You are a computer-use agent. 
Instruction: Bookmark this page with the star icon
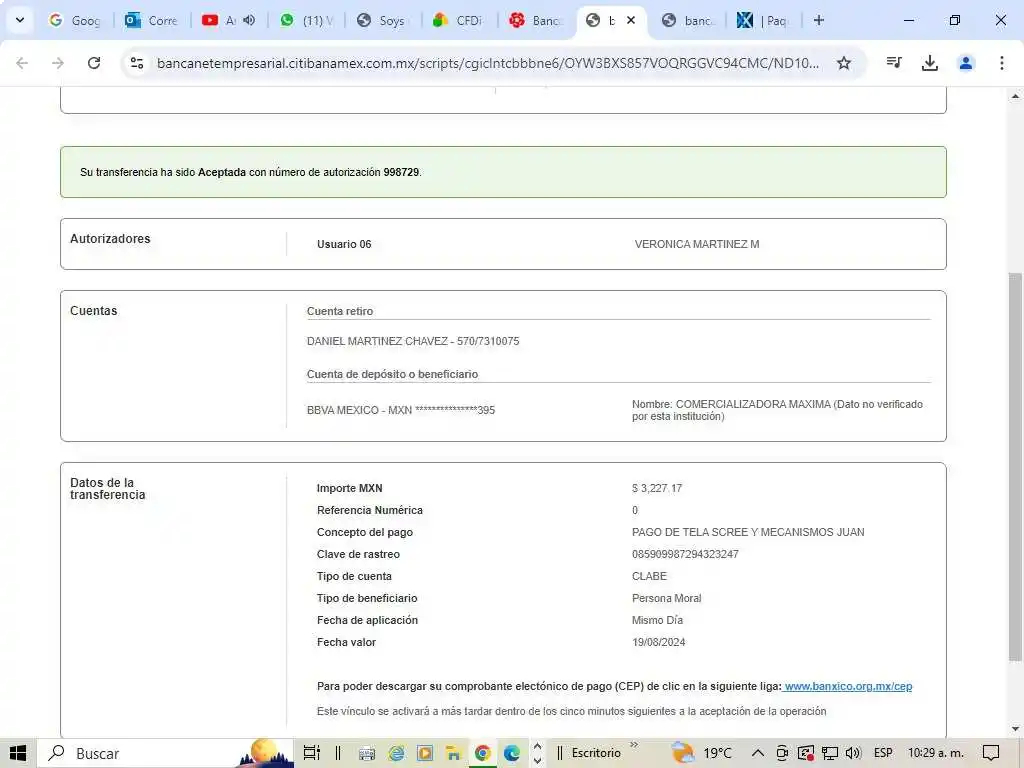[x=844, y=63]
